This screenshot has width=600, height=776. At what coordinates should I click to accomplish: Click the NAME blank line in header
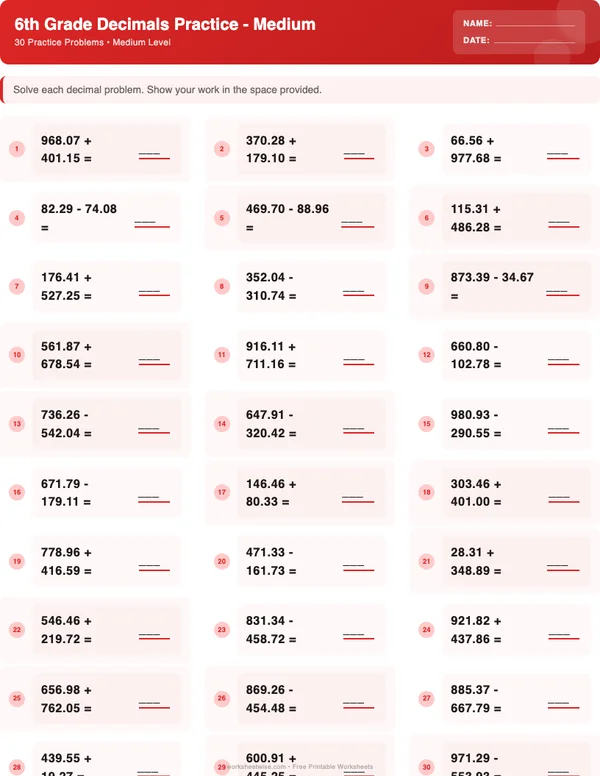click(x=535, y=24)
